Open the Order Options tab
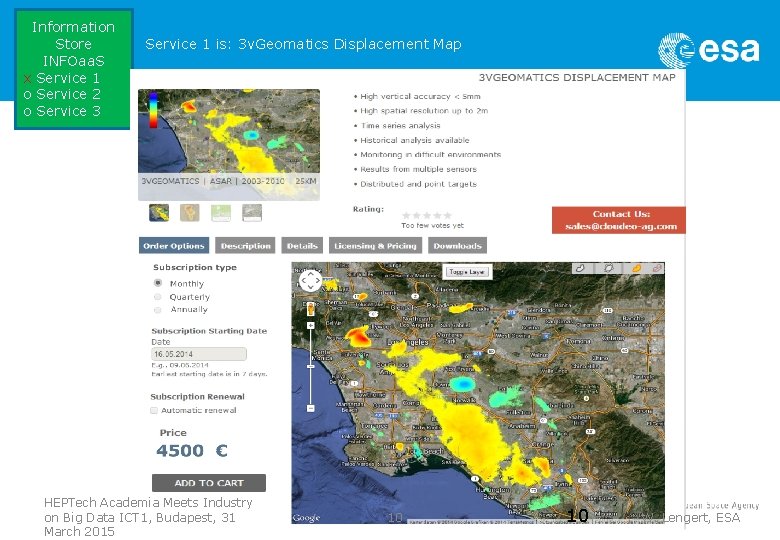This screenshot has width=780, height=540. (x=174, y=246)
